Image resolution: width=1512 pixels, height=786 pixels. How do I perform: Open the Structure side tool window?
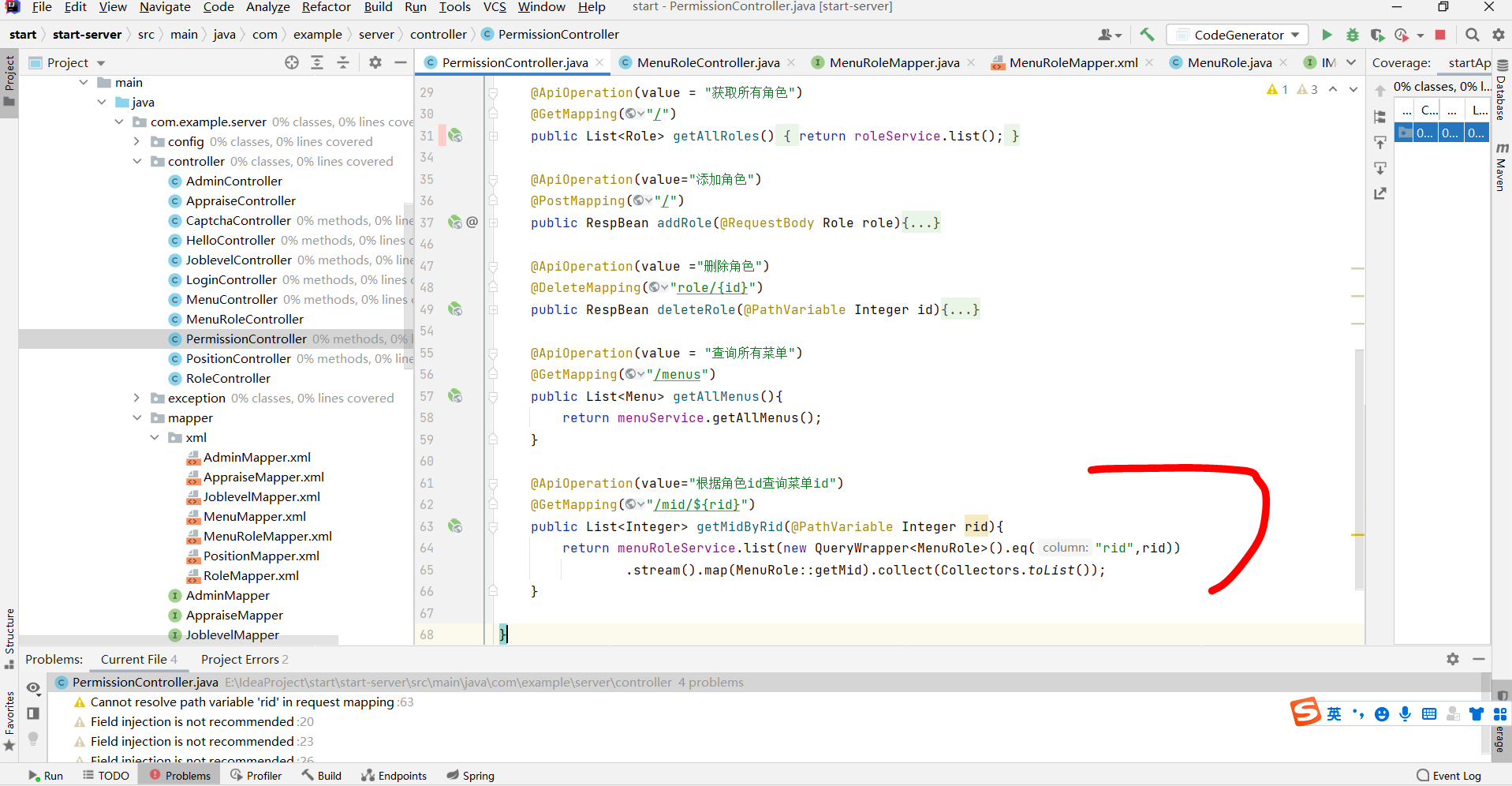click(9, 638)
